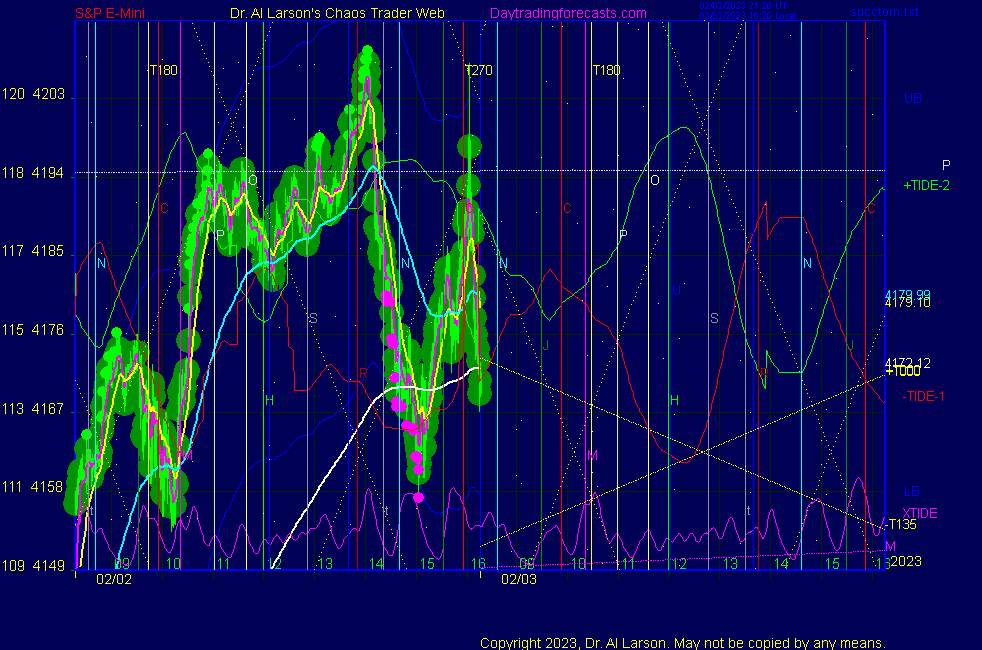Click the 4172.12 price readout

pyautogui.click(x=907, y=363)
